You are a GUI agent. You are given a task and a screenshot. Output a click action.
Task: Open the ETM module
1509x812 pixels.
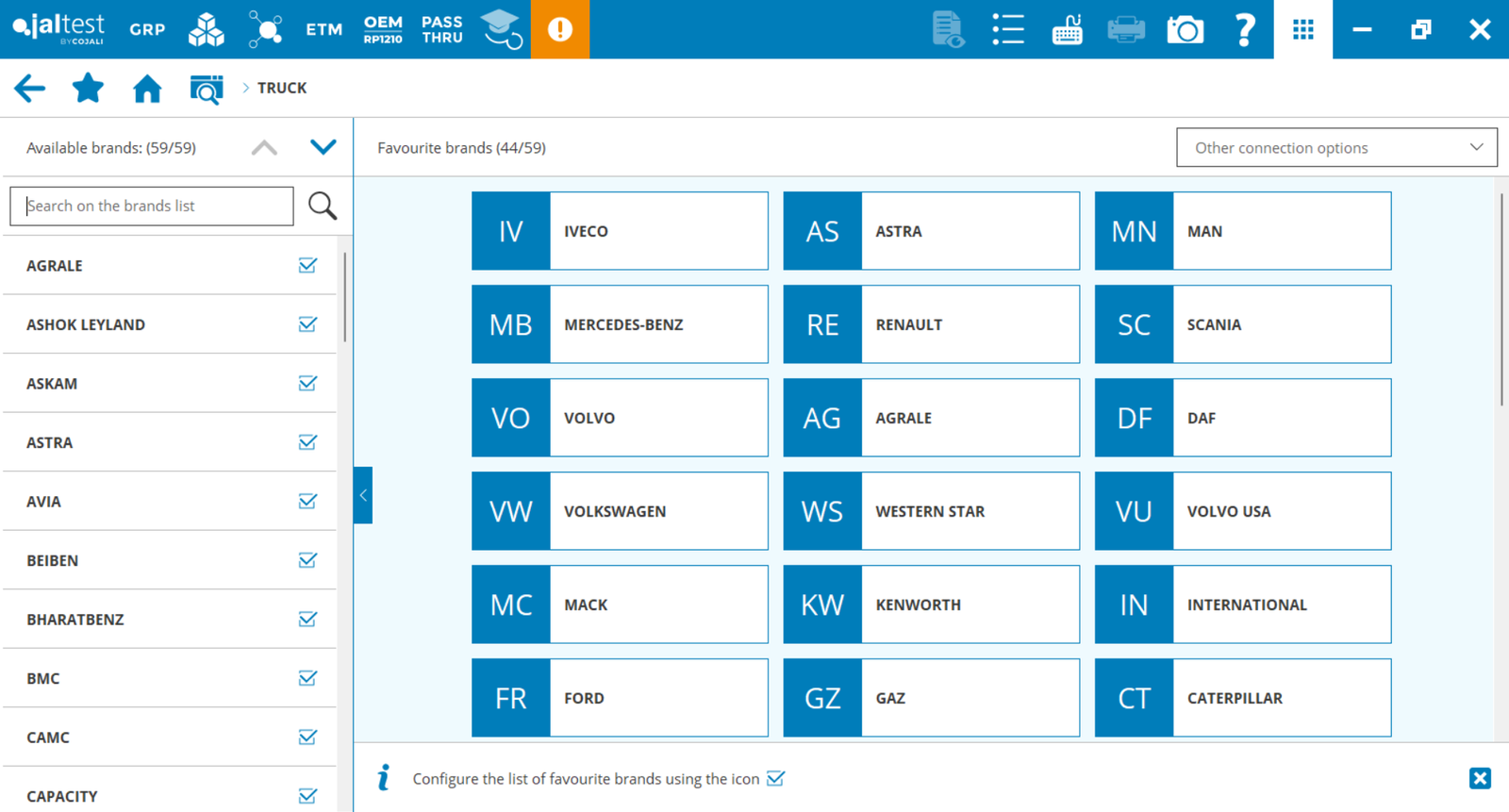coord(323,29)
